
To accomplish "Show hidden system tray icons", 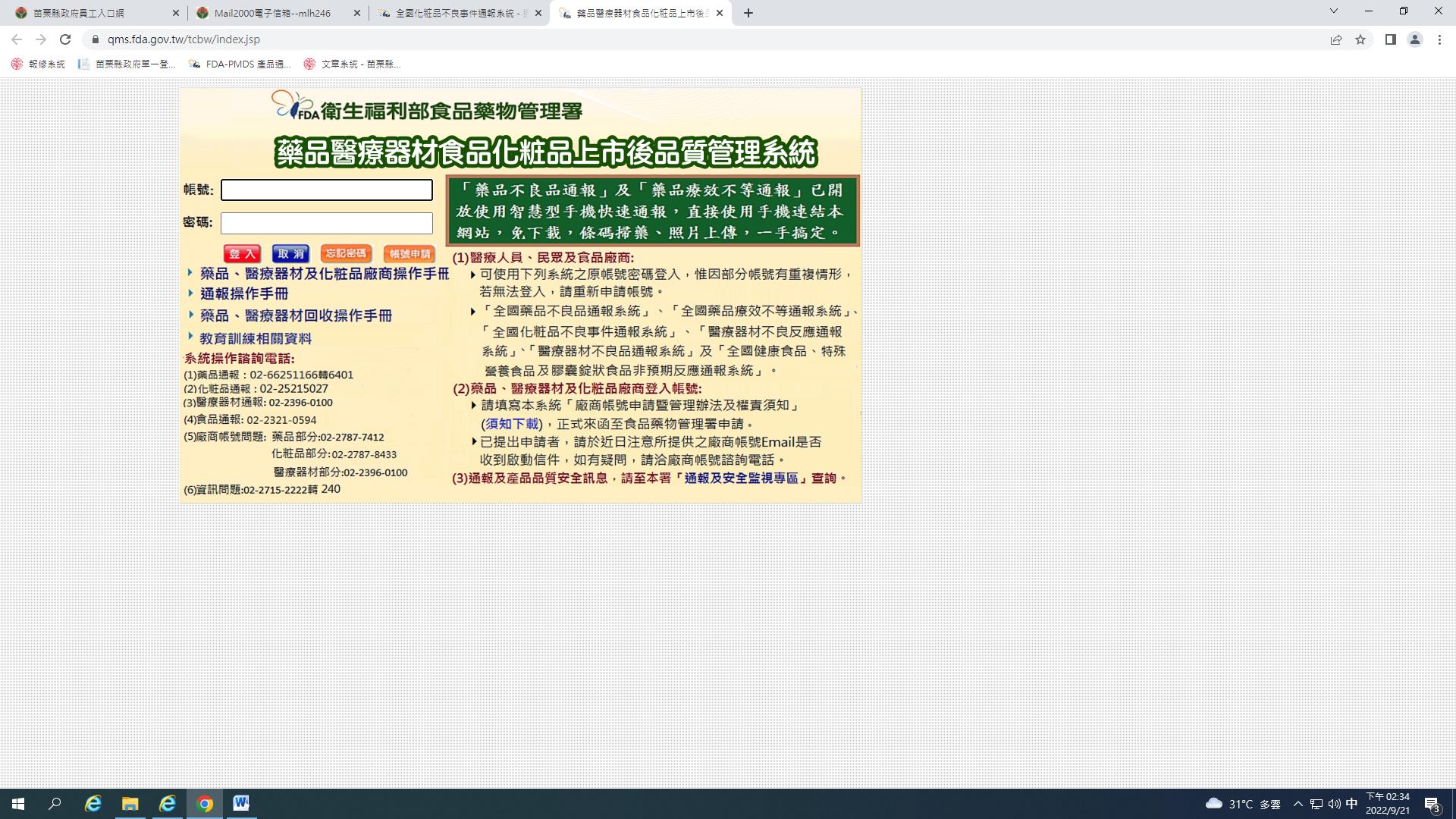I will (x=1298, y=804).
